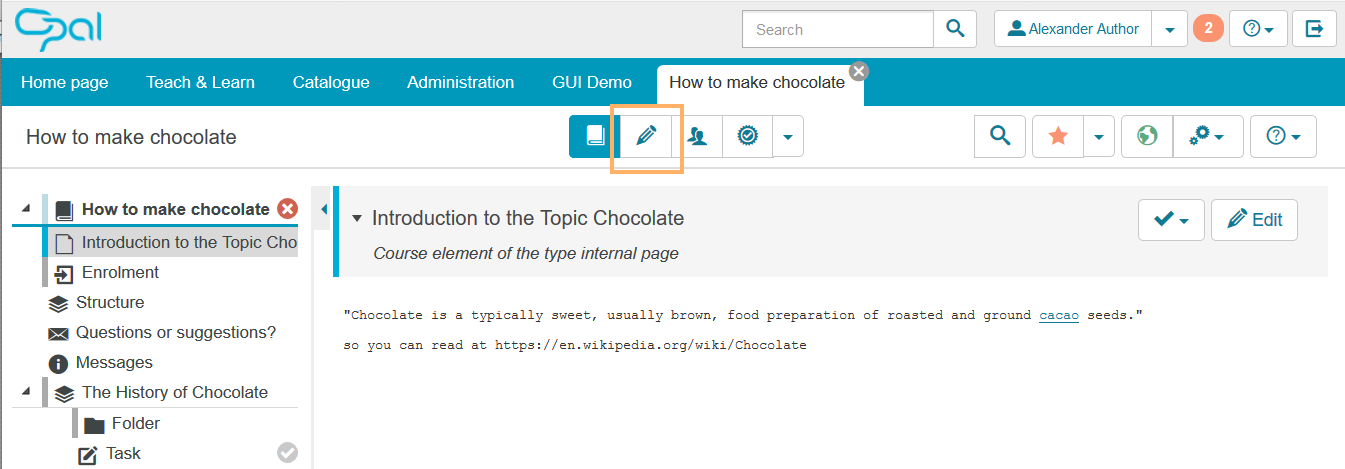The image size is (1345, 469).
Task: Click into the Search input field
Action: click(x=838, y=29)
